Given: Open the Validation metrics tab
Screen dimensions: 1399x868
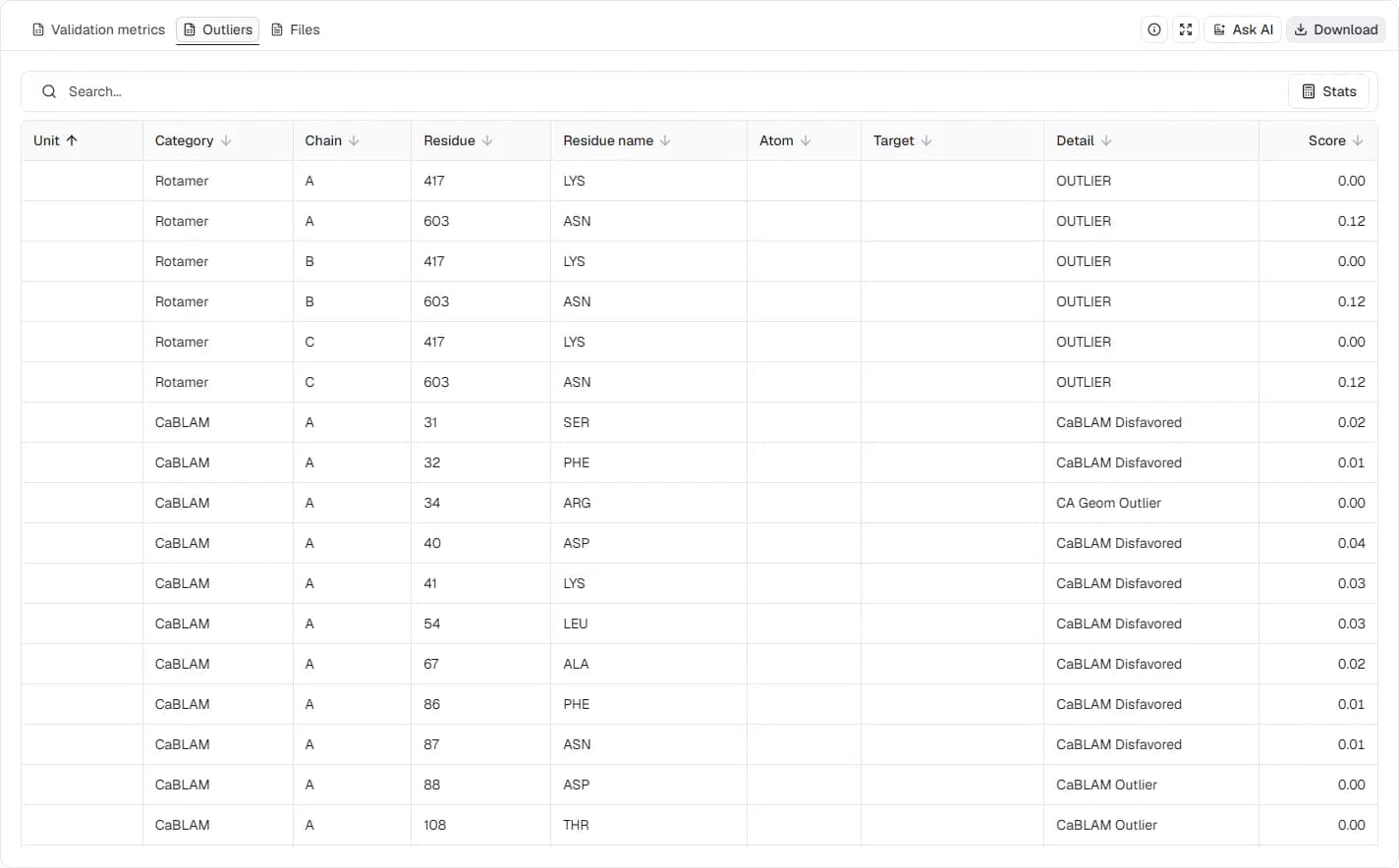Looking at the screenshot, I should tap(98, 29).
